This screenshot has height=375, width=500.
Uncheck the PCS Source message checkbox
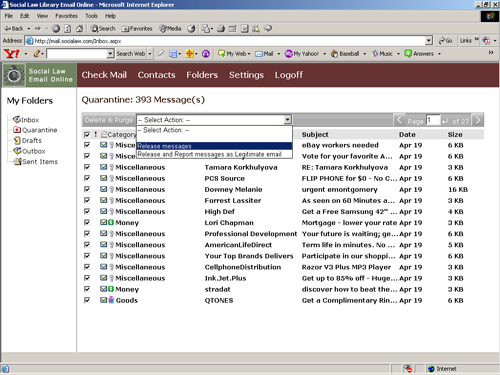point(87,178)
